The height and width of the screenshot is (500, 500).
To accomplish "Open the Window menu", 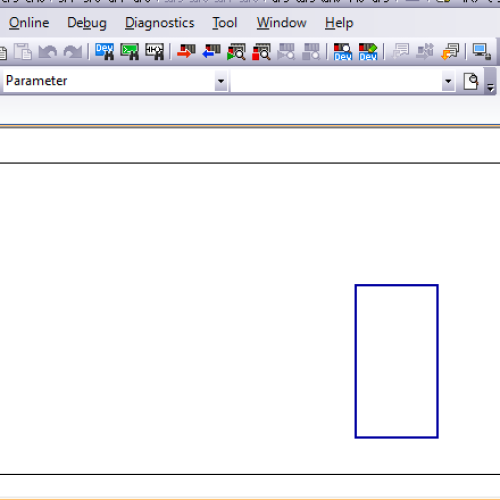I will 281,23.
